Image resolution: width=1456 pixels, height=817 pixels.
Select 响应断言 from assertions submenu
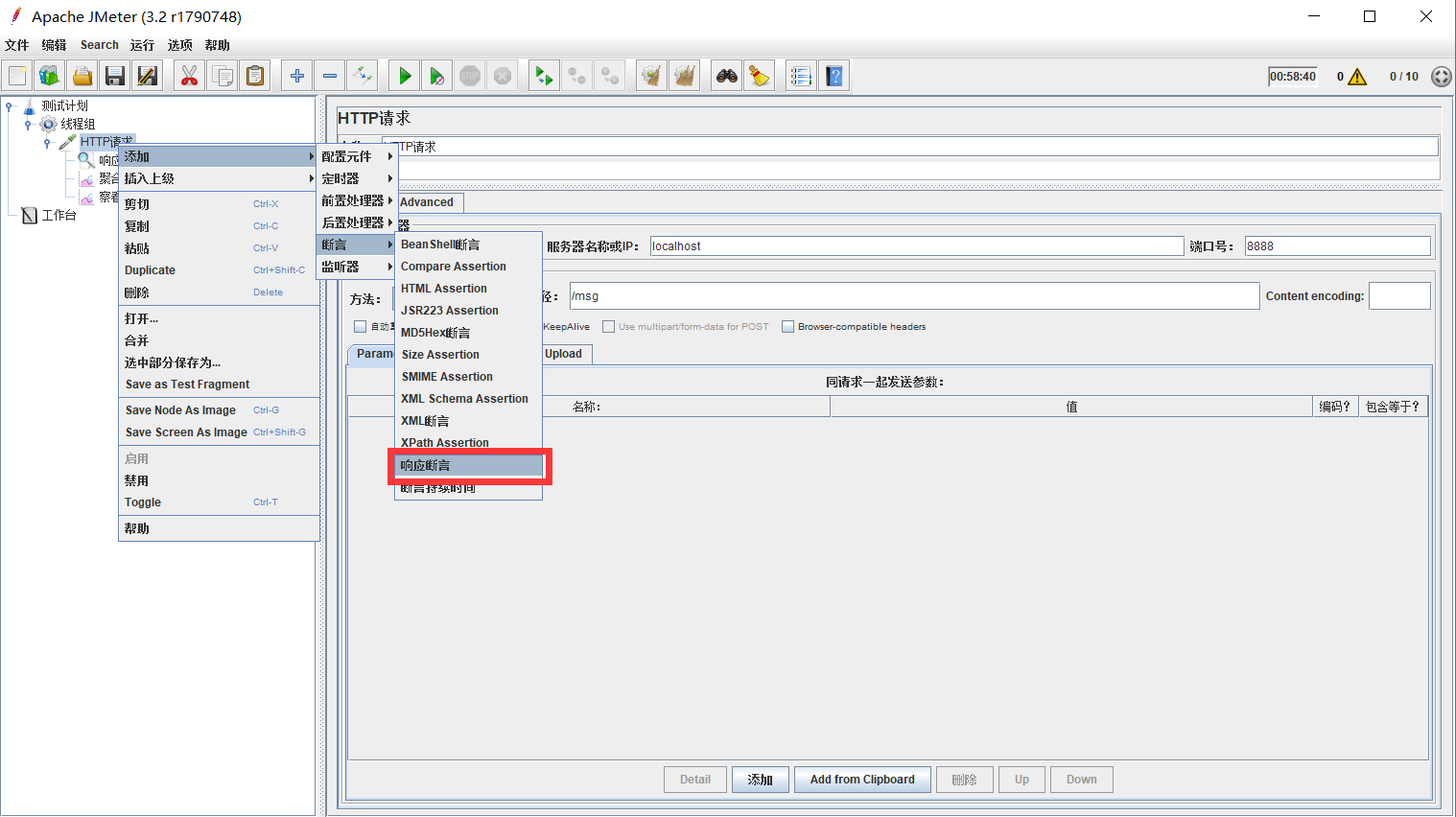469,465
